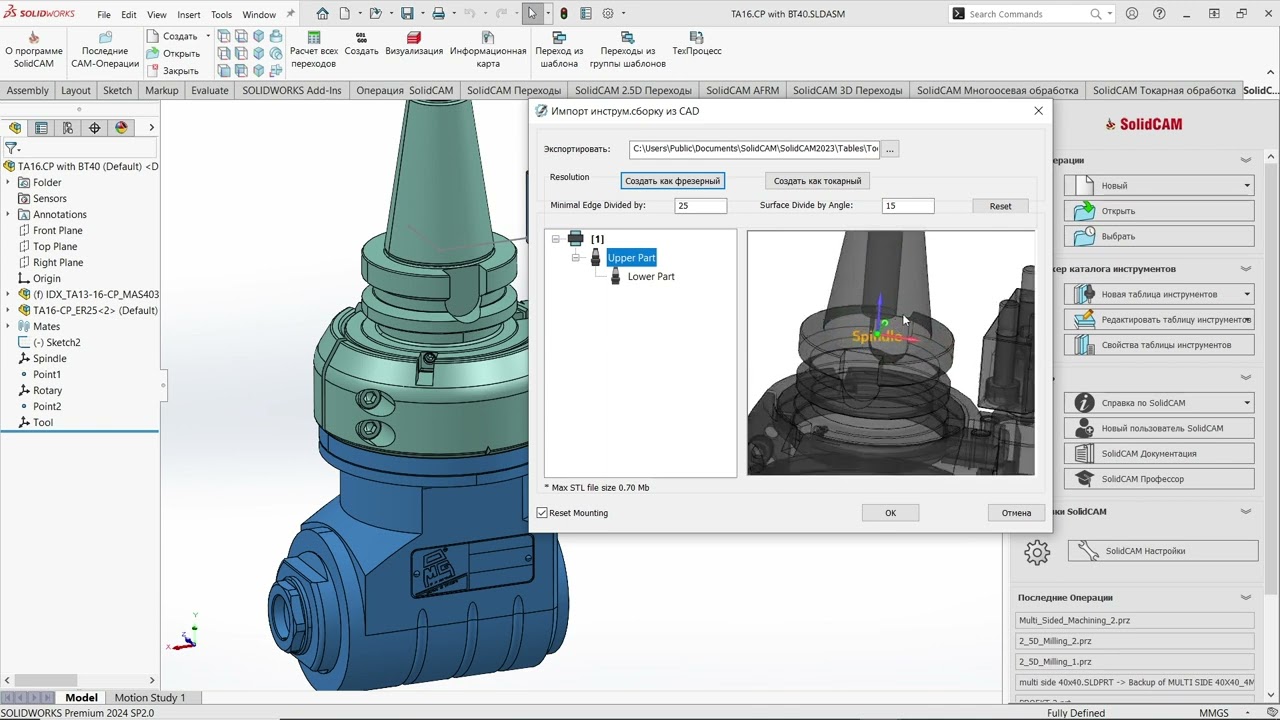
Task: Open the SOLIDWORKS Options gear icon
Action: tap(608, 14)
